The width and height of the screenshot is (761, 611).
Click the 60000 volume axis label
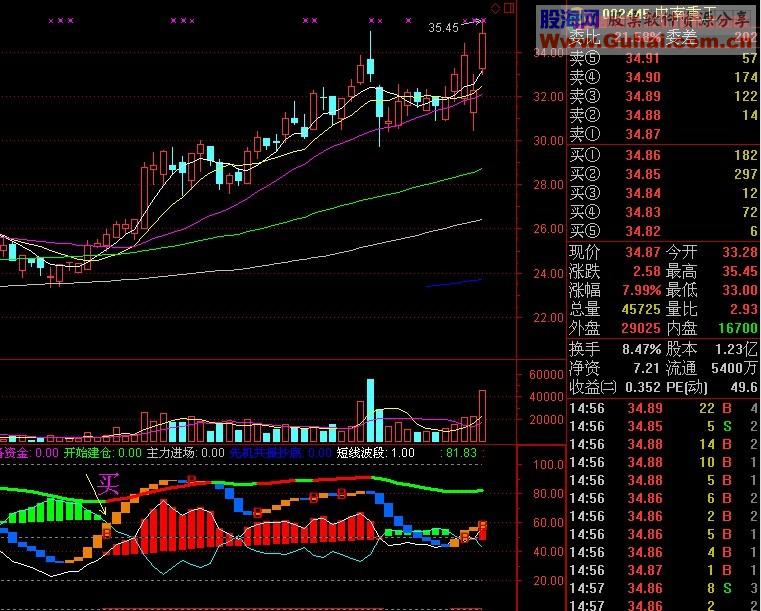tap(546, 375)
